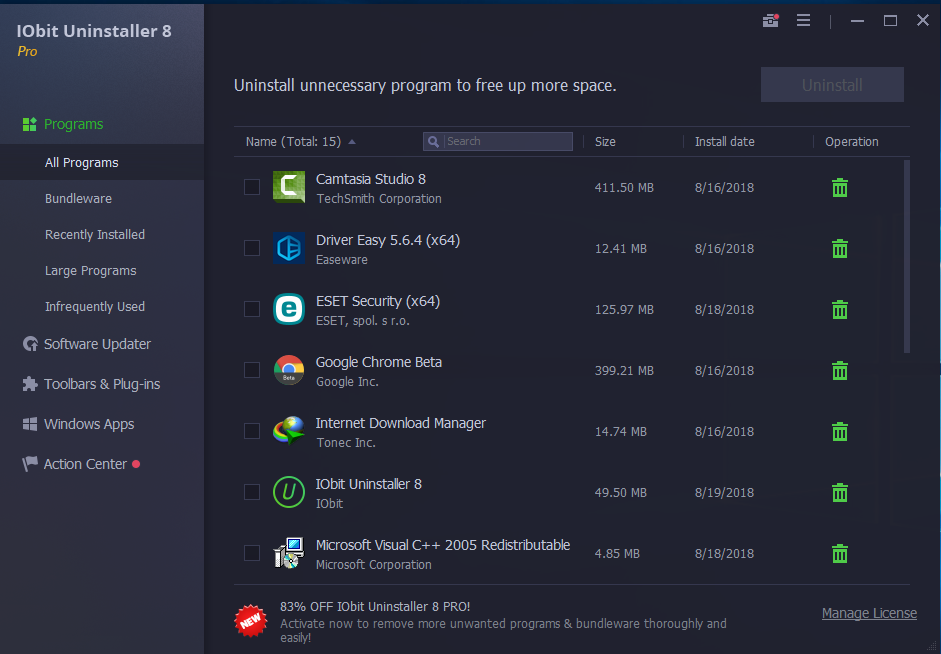Image resolution: width=941 pixels, height=654 pixels.
Task: Click the Microsoft Visual C++ 2005 installer icon
Action: pos(289,553)
